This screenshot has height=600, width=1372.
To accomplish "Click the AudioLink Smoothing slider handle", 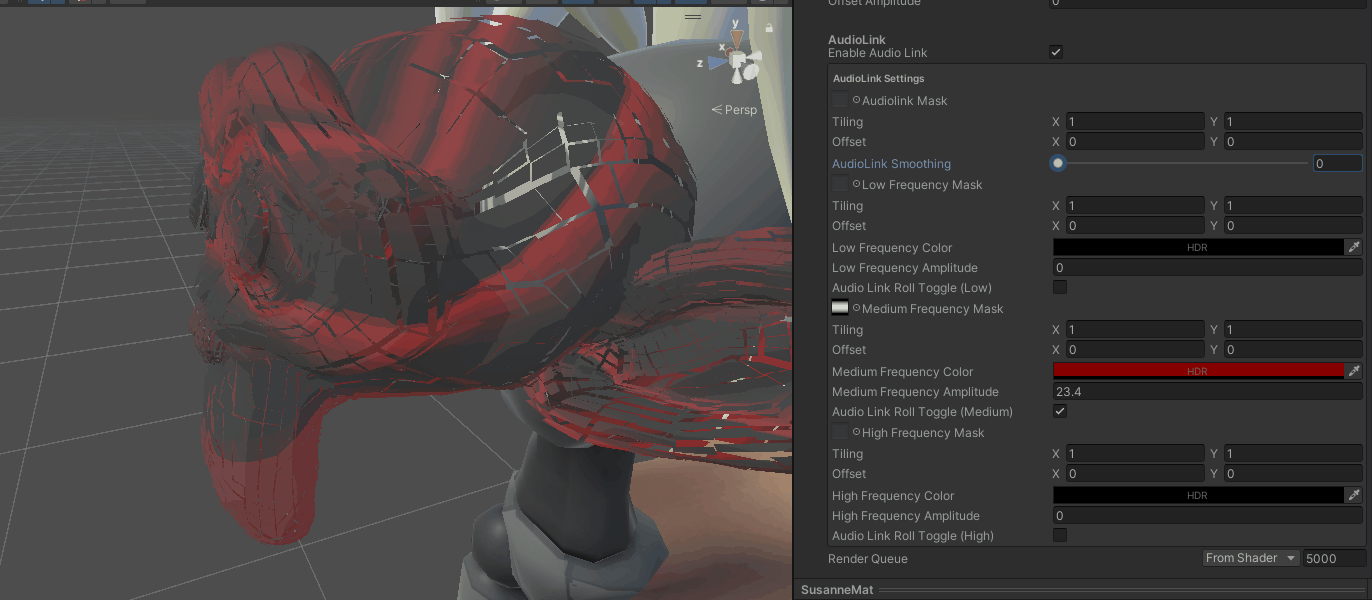I will [x=1058, y=163].
